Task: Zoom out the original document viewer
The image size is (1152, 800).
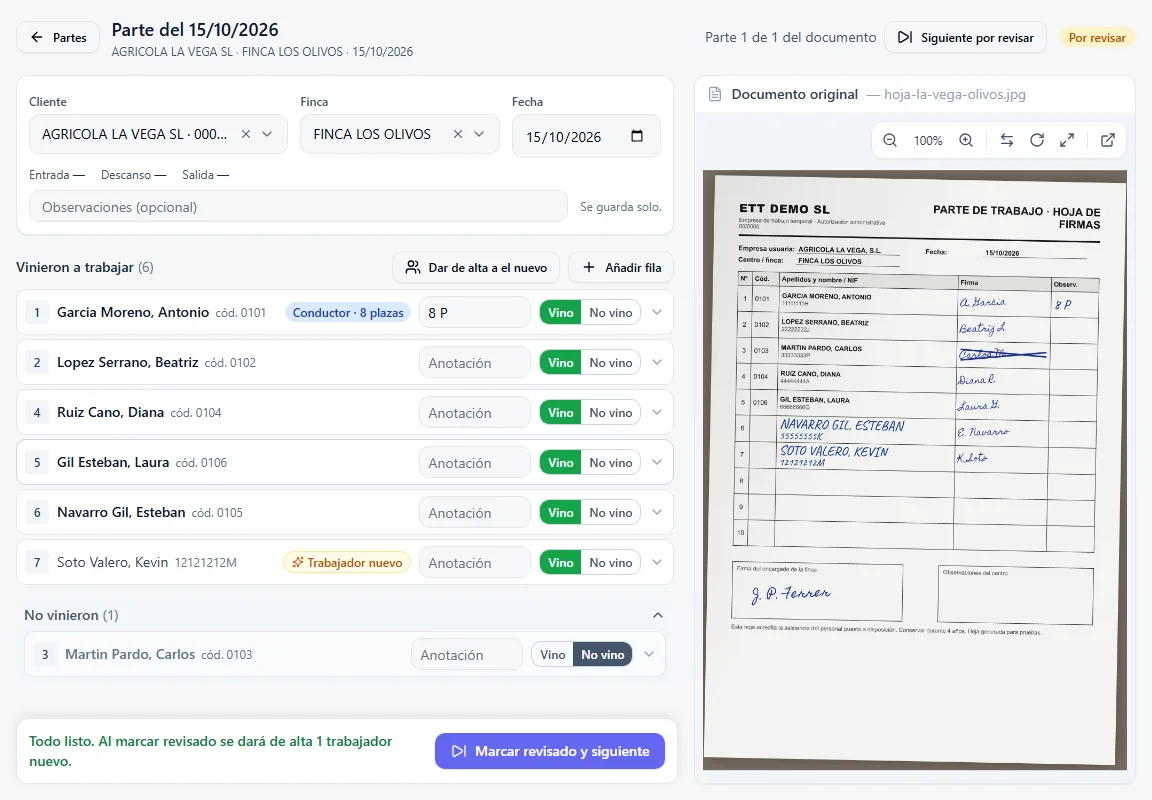Action: point(890,140)
